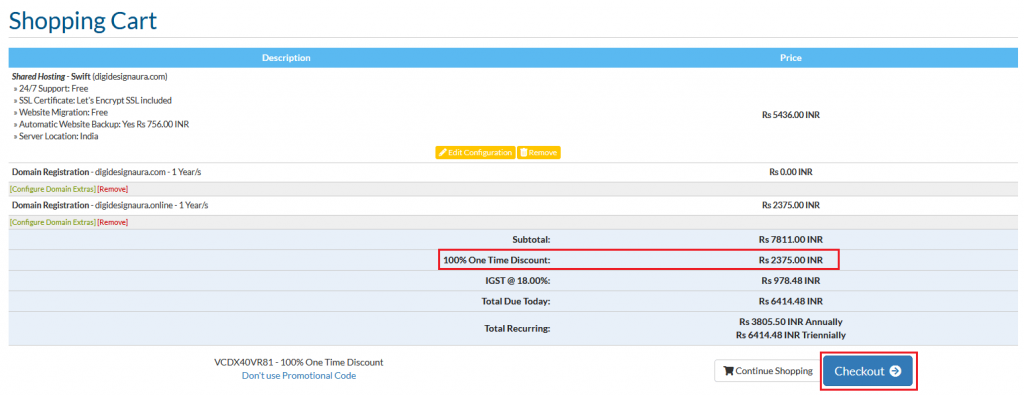The width and height of the screenshot is (1024, 396).
Task: Open Configure Domain Extras for digidesignaura.online
Action: pyautogui.click(x=52, y=222)
